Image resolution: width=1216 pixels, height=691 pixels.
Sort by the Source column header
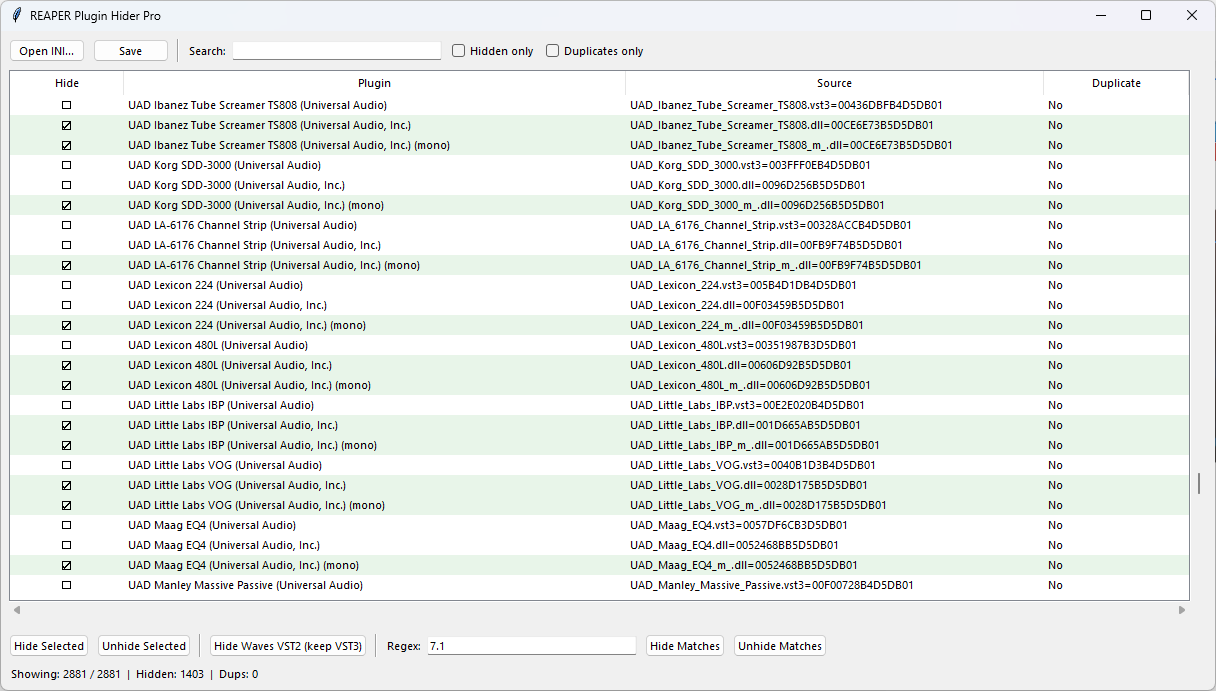click(x=834, y=83)
